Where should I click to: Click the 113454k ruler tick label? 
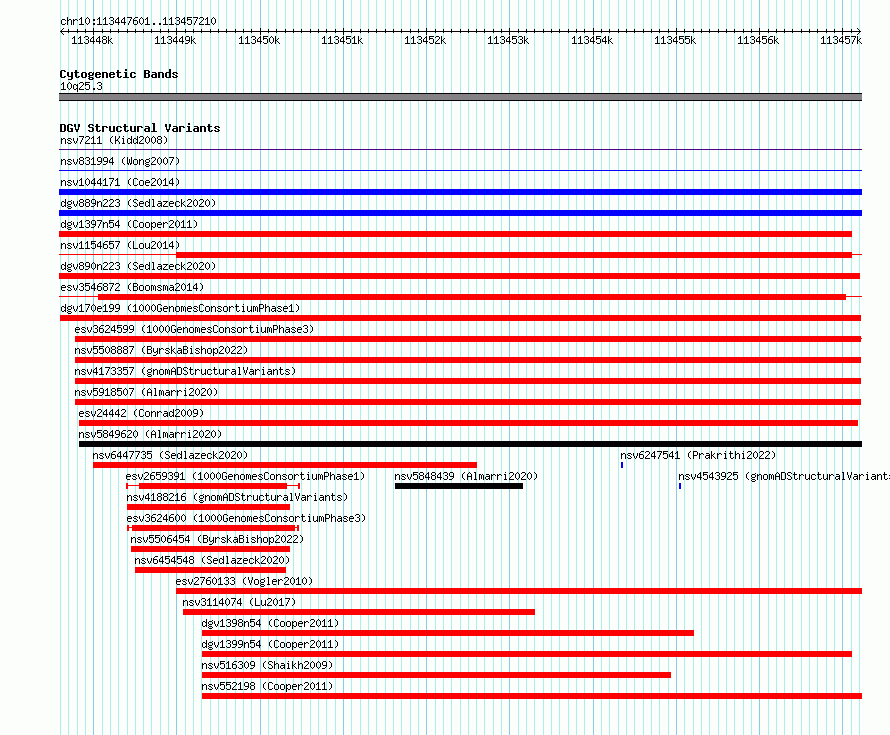(x=592, y=40)
